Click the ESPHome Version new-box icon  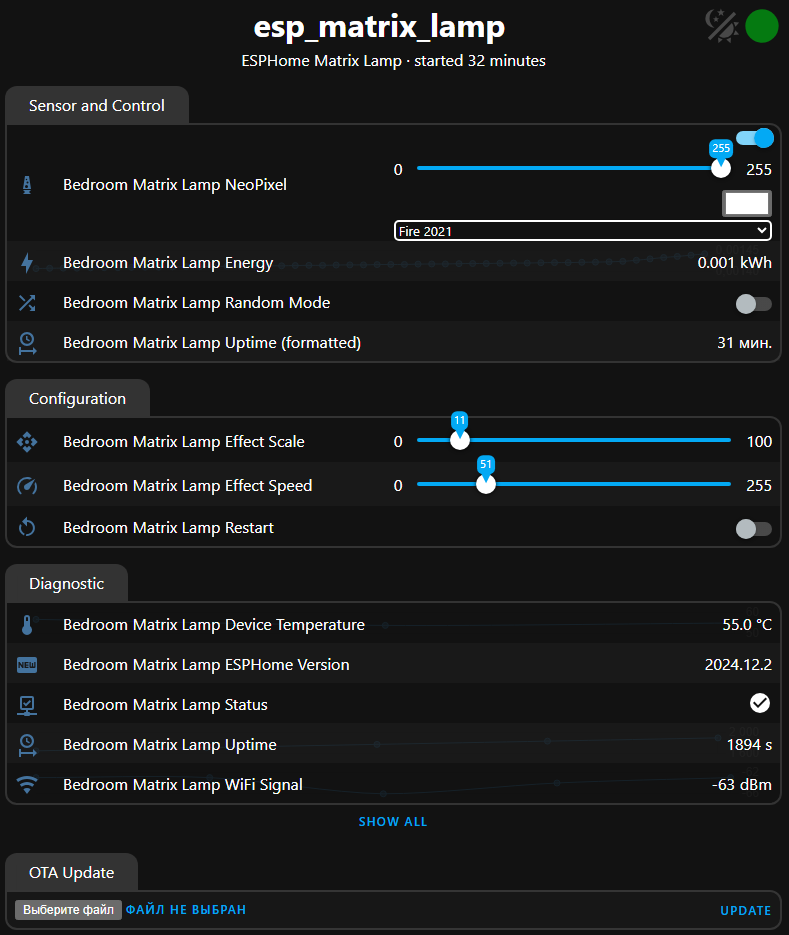tap(27, 665)
